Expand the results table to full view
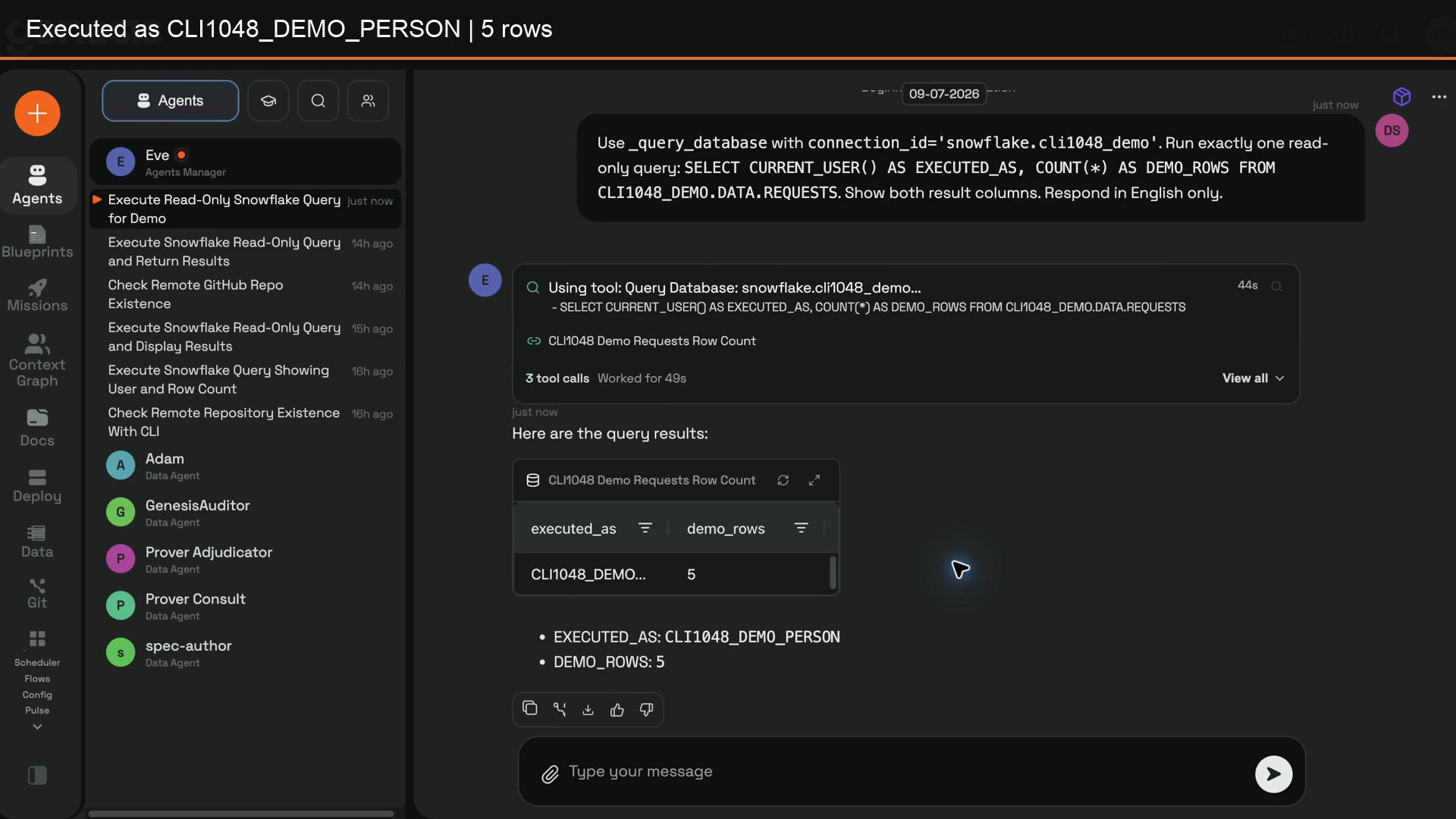Screen dimensions: 1456x819 pos(814,480)
